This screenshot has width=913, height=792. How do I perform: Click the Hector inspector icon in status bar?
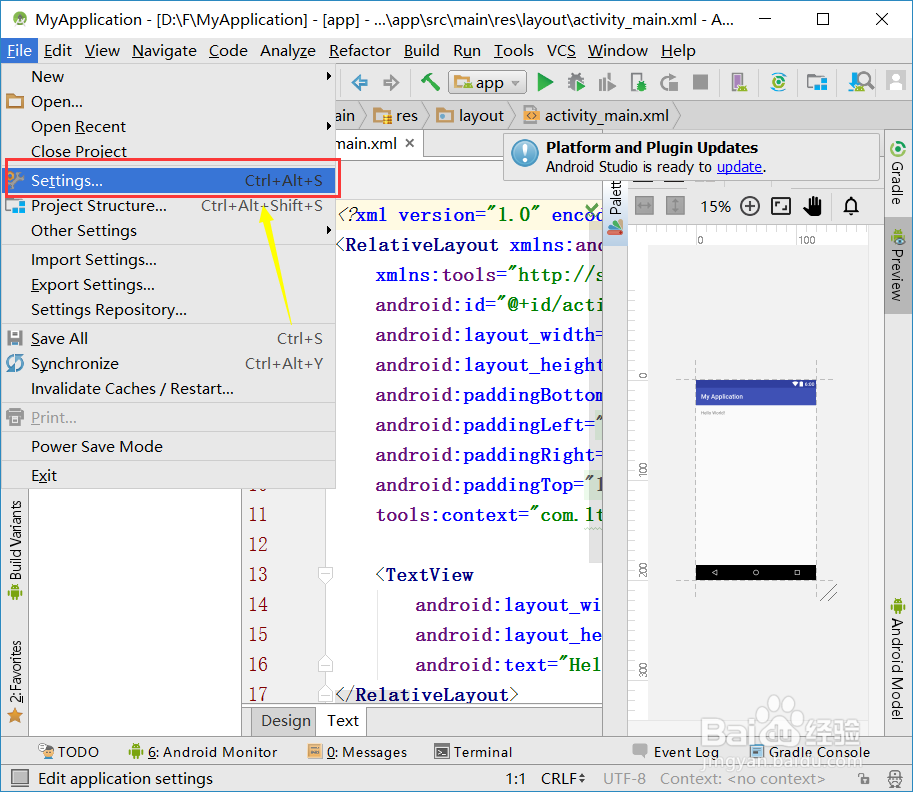tap(896, 779)
